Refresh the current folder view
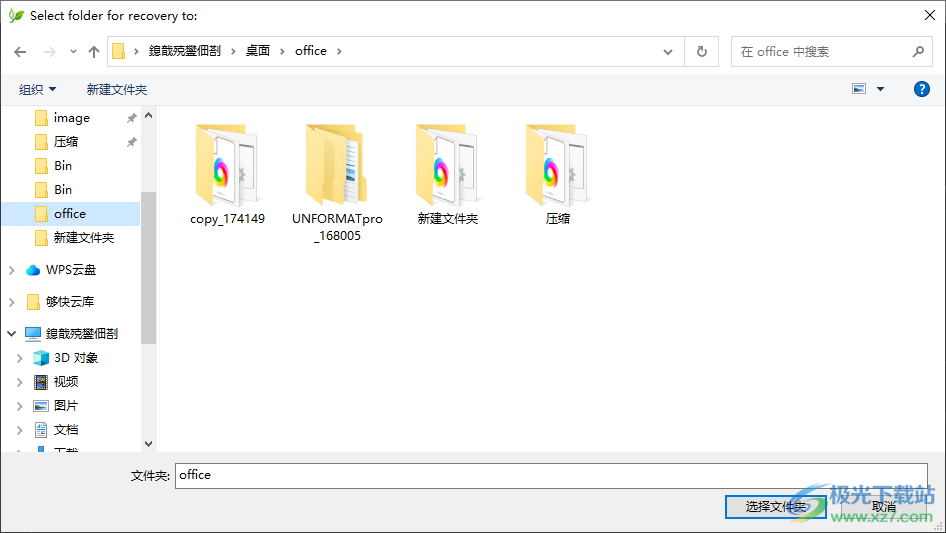Screen dimensions: 946x533 (x=702, y=52)
